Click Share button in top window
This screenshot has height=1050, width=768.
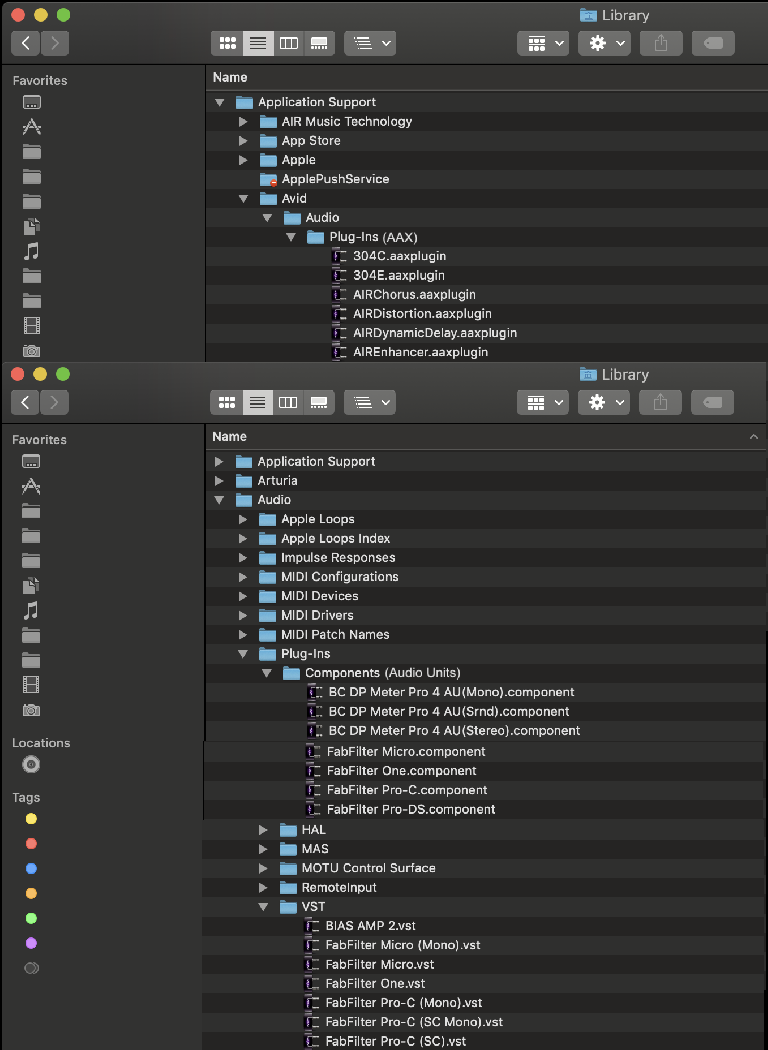(x=661, y=44)
